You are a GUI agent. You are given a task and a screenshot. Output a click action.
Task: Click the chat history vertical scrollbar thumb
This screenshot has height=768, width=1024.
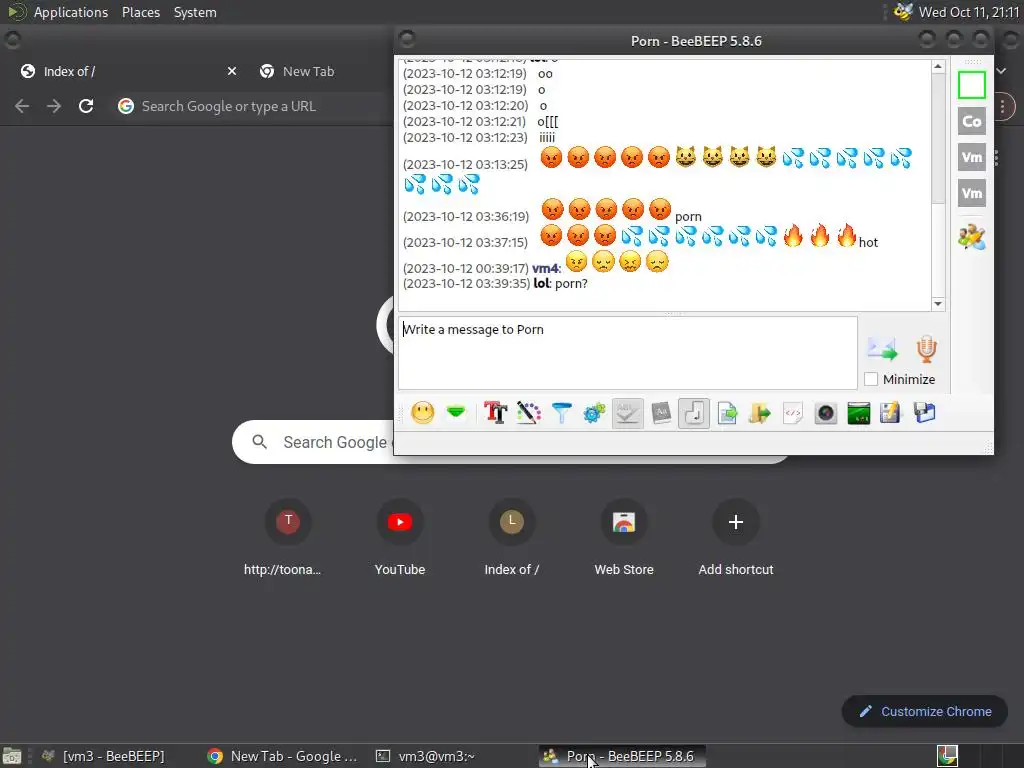[938, 138]
